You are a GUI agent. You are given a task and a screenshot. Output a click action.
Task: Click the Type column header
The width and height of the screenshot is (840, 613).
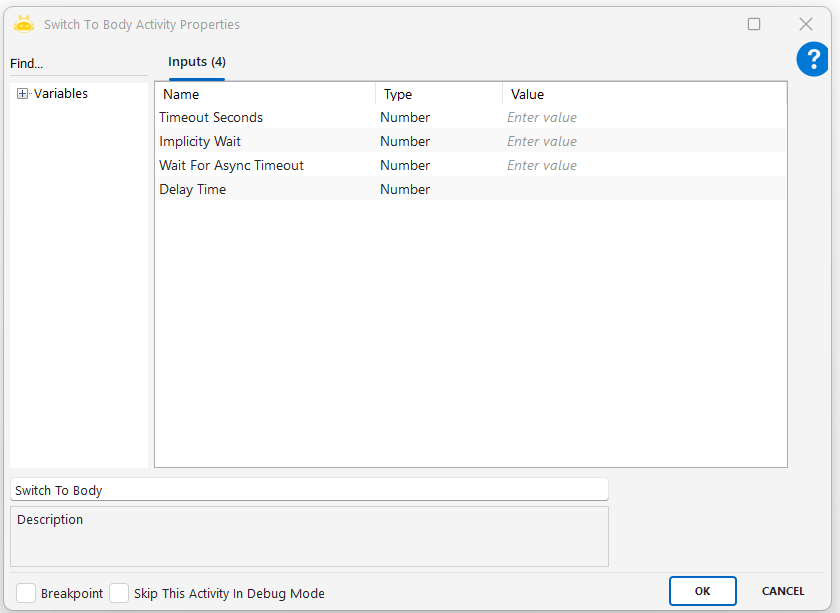tap(438, 95)
